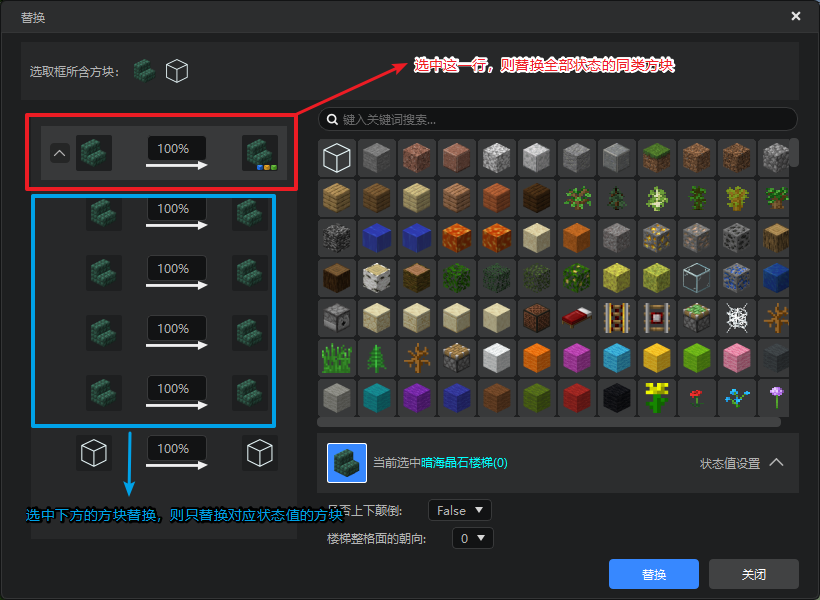Screen dimensions: 820x600
Task: Select the source air block in the bottom row
Action: (x=94, y=453)
